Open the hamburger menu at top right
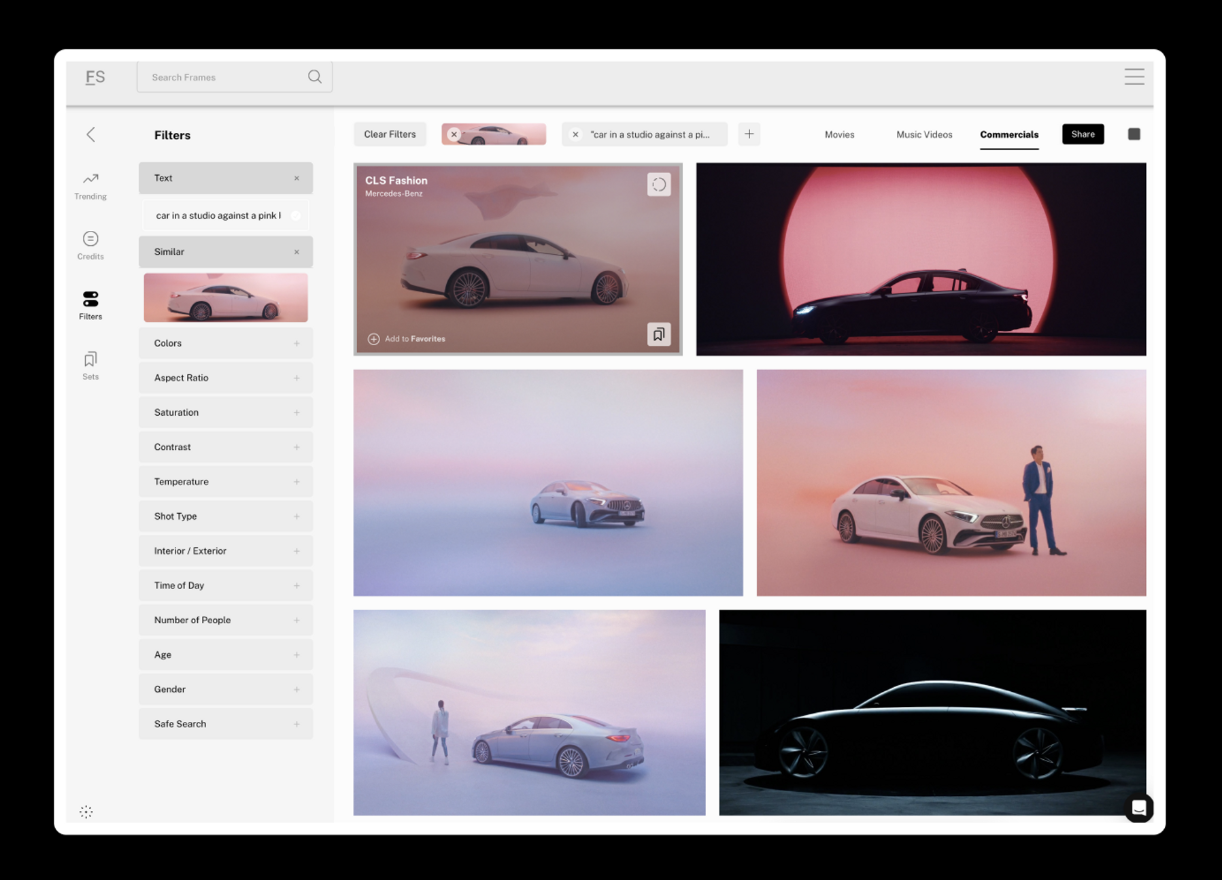The height and width of the screenshot is (880, 1222). (1134, 77)
